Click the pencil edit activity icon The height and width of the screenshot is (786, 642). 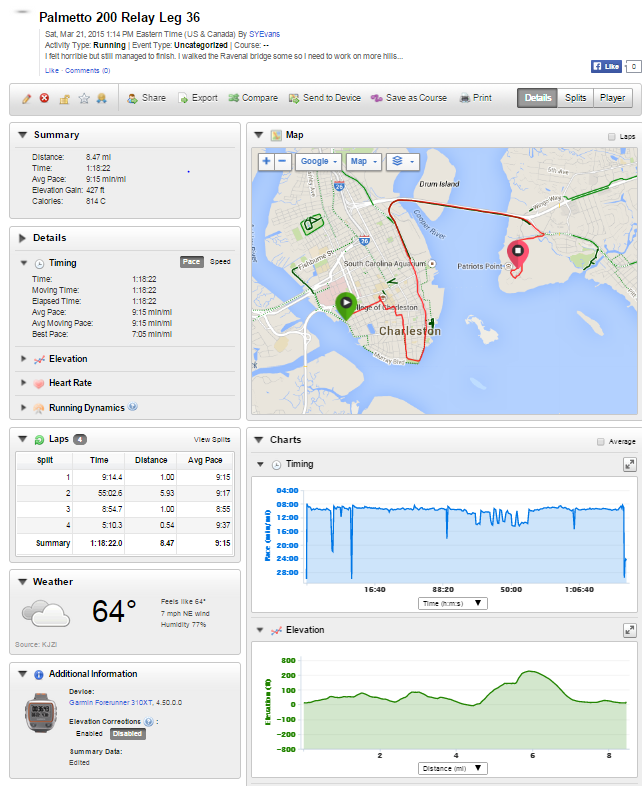[x=25, y=98]
